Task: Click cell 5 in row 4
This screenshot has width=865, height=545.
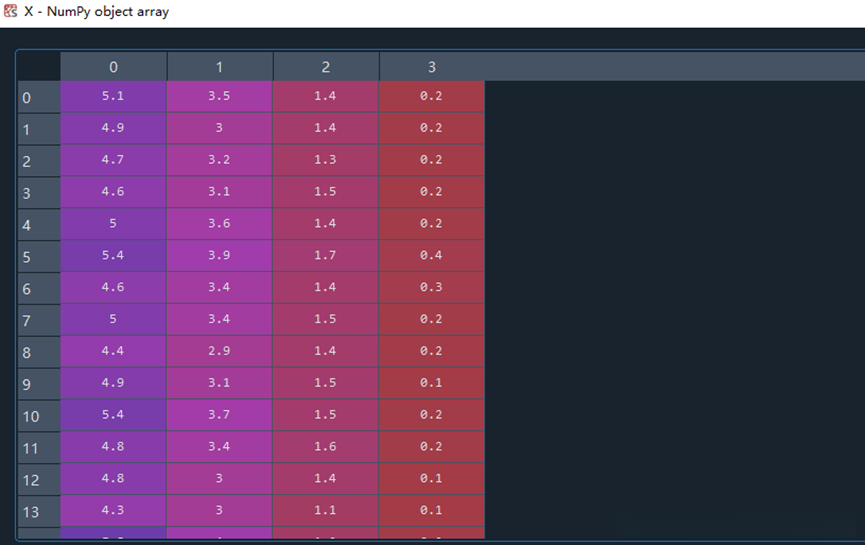Action: tap(113, 224)
